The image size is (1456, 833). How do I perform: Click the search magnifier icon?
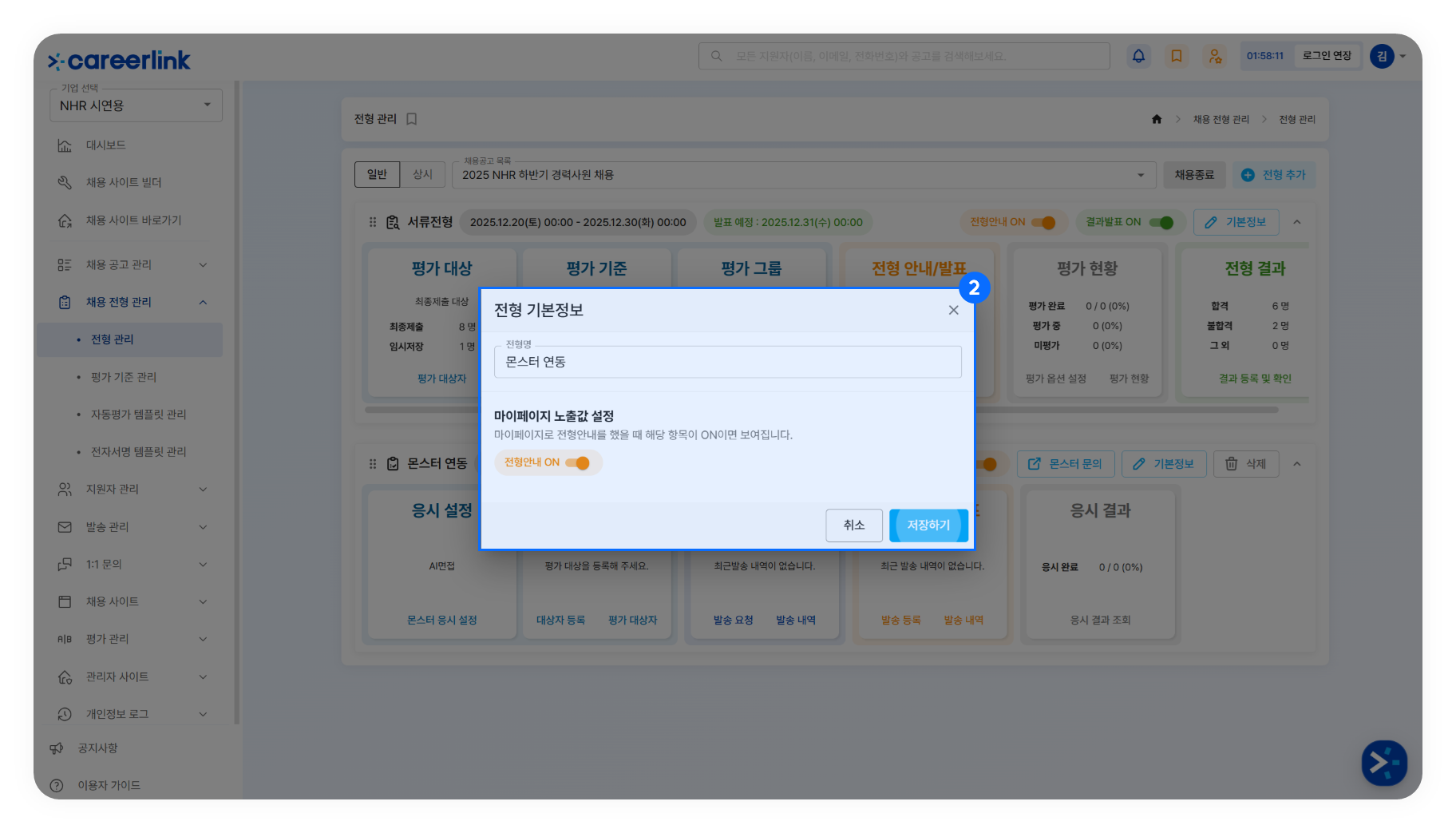click(717, 56)
